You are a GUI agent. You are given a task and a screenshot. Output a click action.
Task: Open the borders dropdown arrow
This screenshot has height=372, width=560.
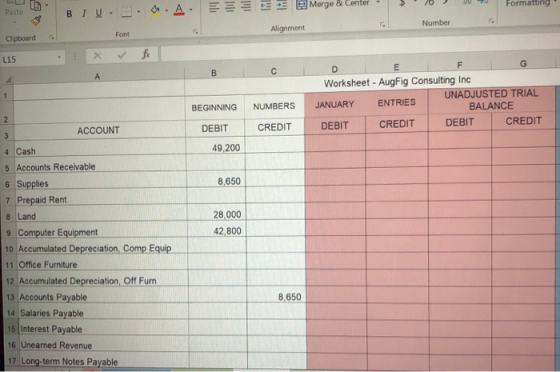pos(139,12)
